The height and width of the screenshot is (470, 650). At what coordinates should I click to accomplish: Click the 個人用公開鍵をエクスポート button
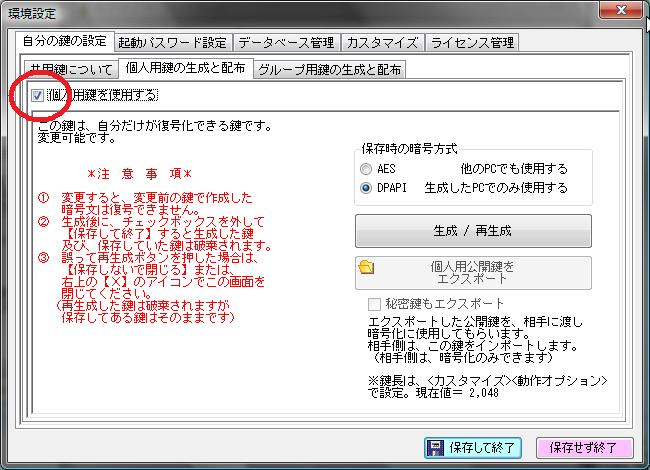click(x=473, y=273)
